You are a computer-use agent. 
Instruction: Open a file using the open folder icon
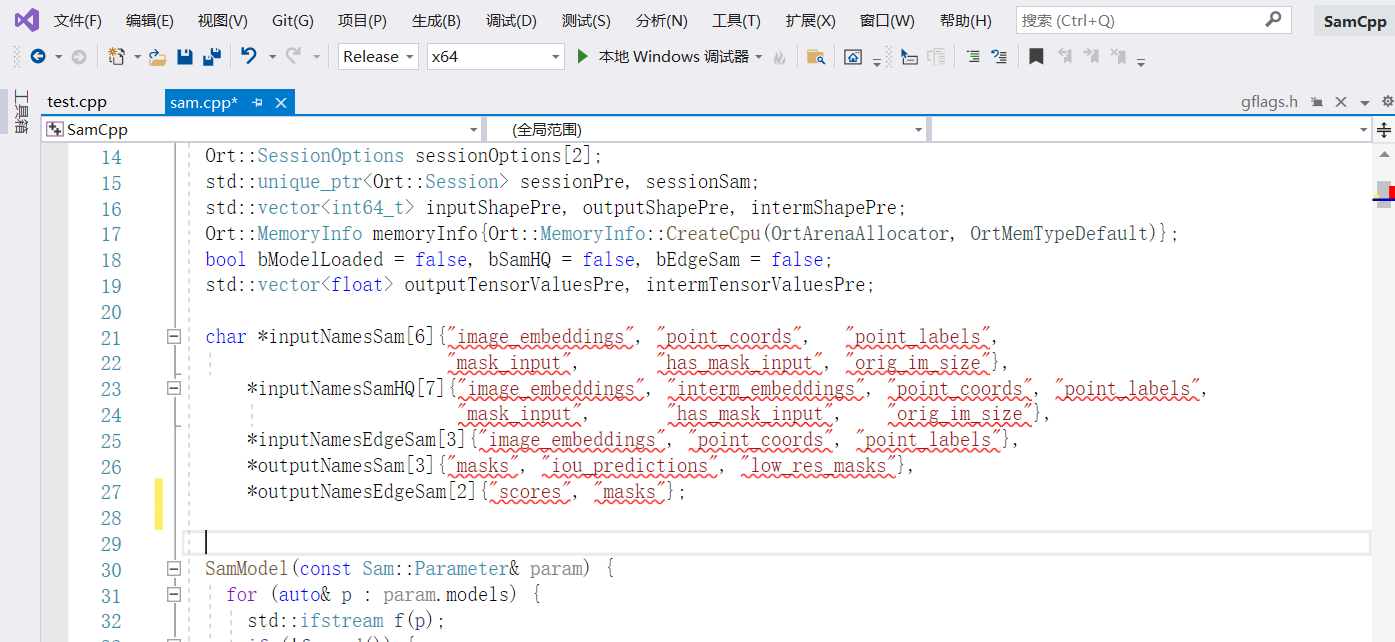tap(156, 57)
